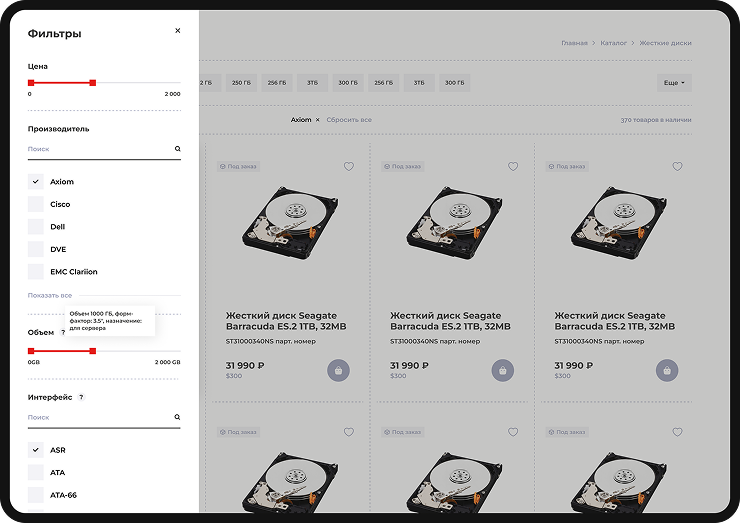Add first top-row product to favorites
This screenshot has height=523, width=740.
tap(349, 166)
